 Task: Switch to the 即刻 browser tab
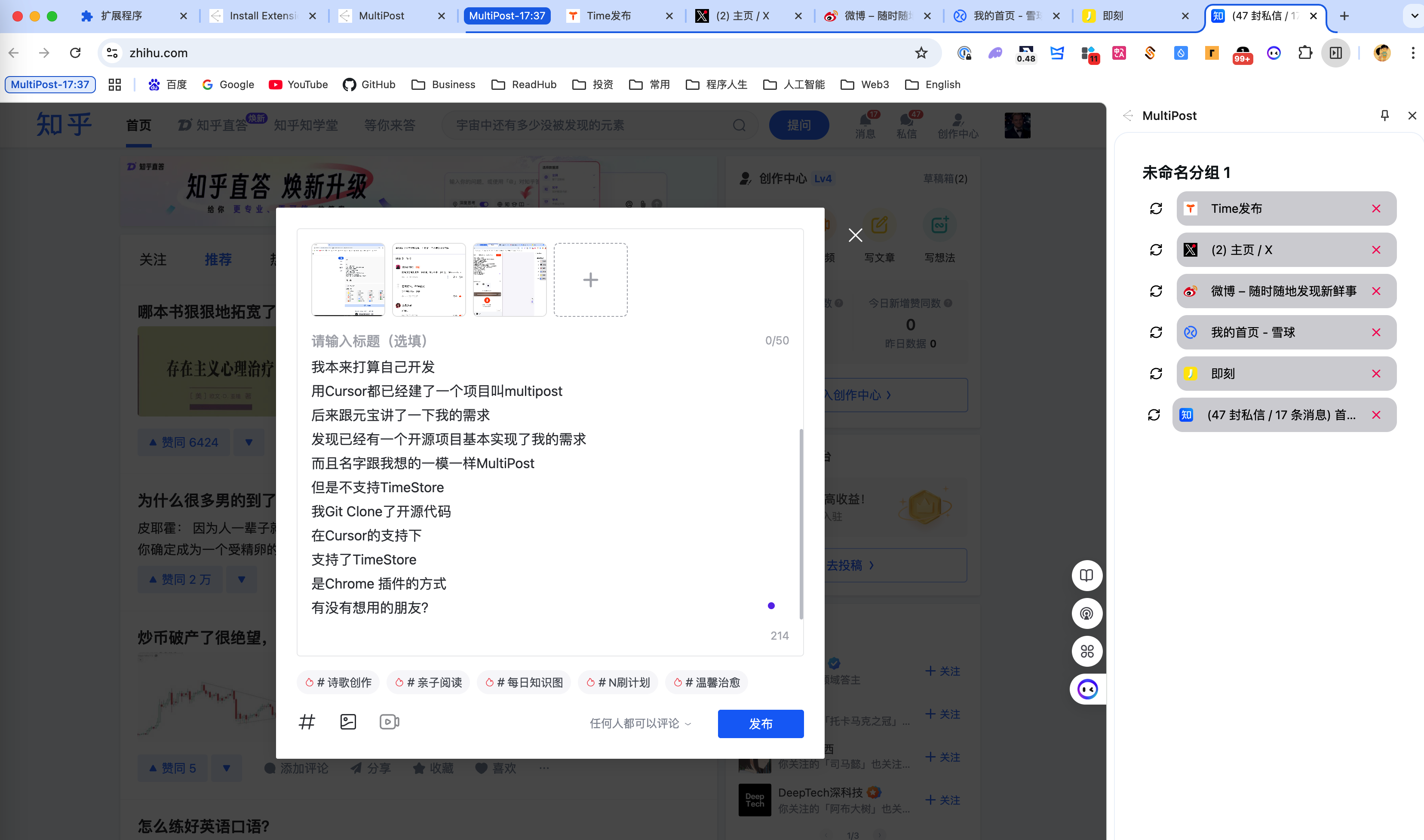pos(1136,16)
